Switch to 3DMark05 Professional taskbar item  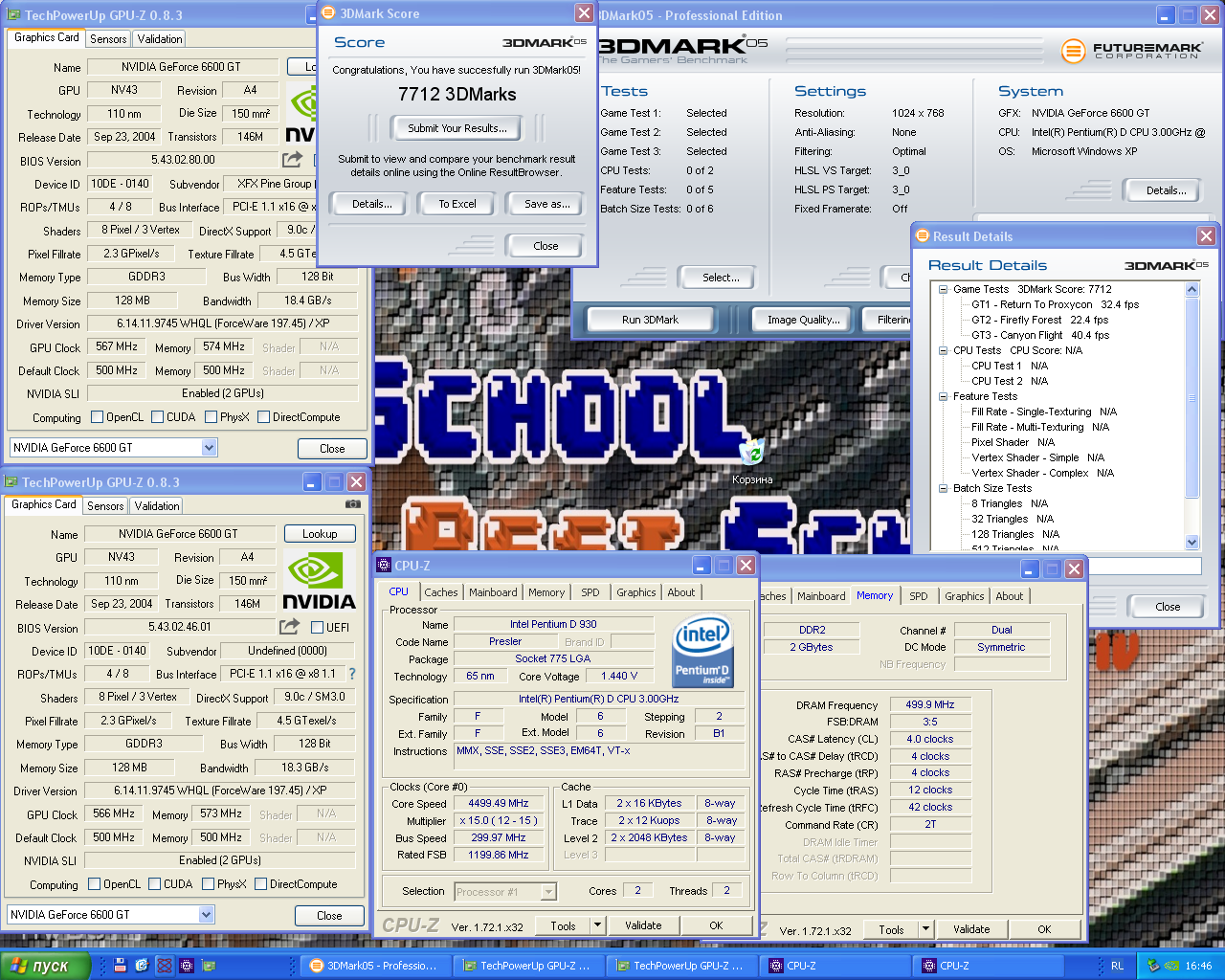click(x=375, y=966)
